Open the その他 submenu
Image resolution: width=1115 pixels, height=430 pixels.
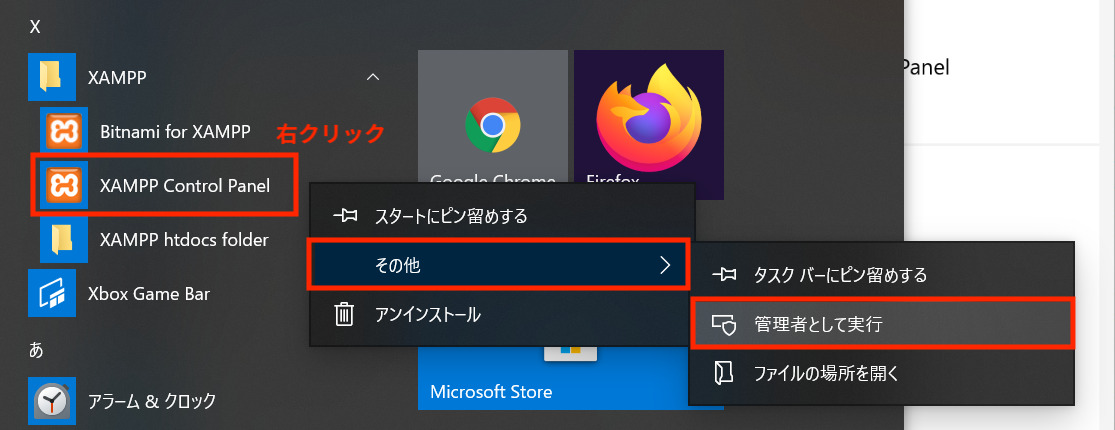(x=498, y=265)
